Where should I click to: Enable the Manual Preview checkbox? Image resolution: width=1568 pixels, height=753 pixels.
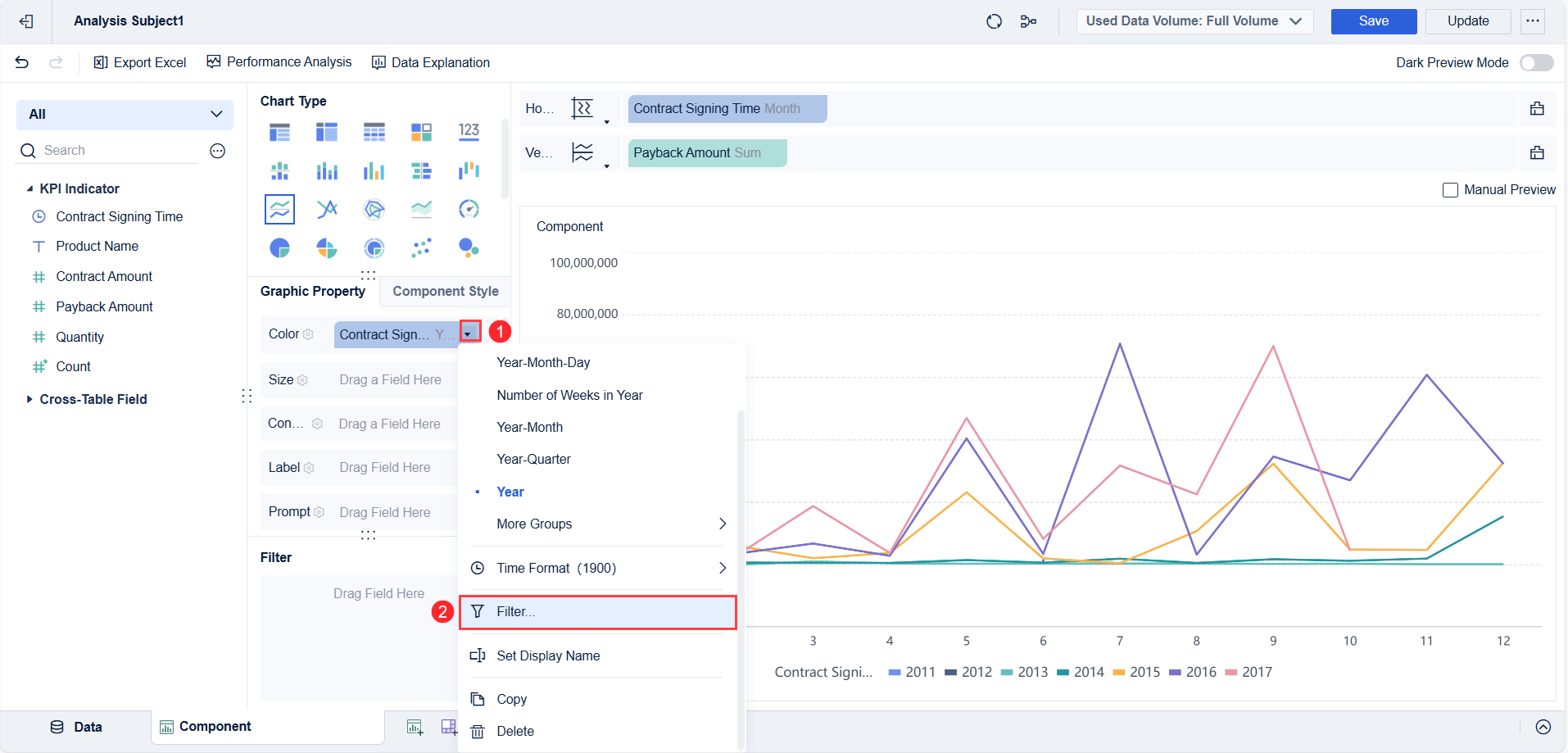(1450, 190)
